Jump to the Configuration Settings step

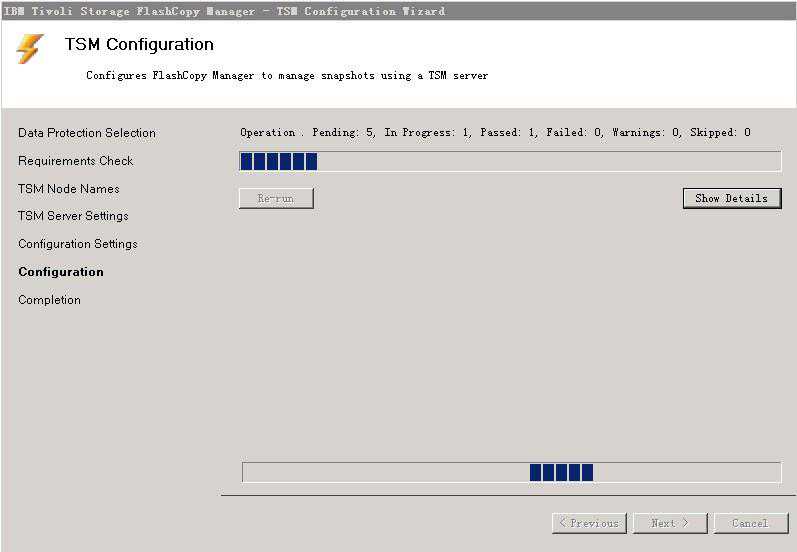click(x=78, y=244)
